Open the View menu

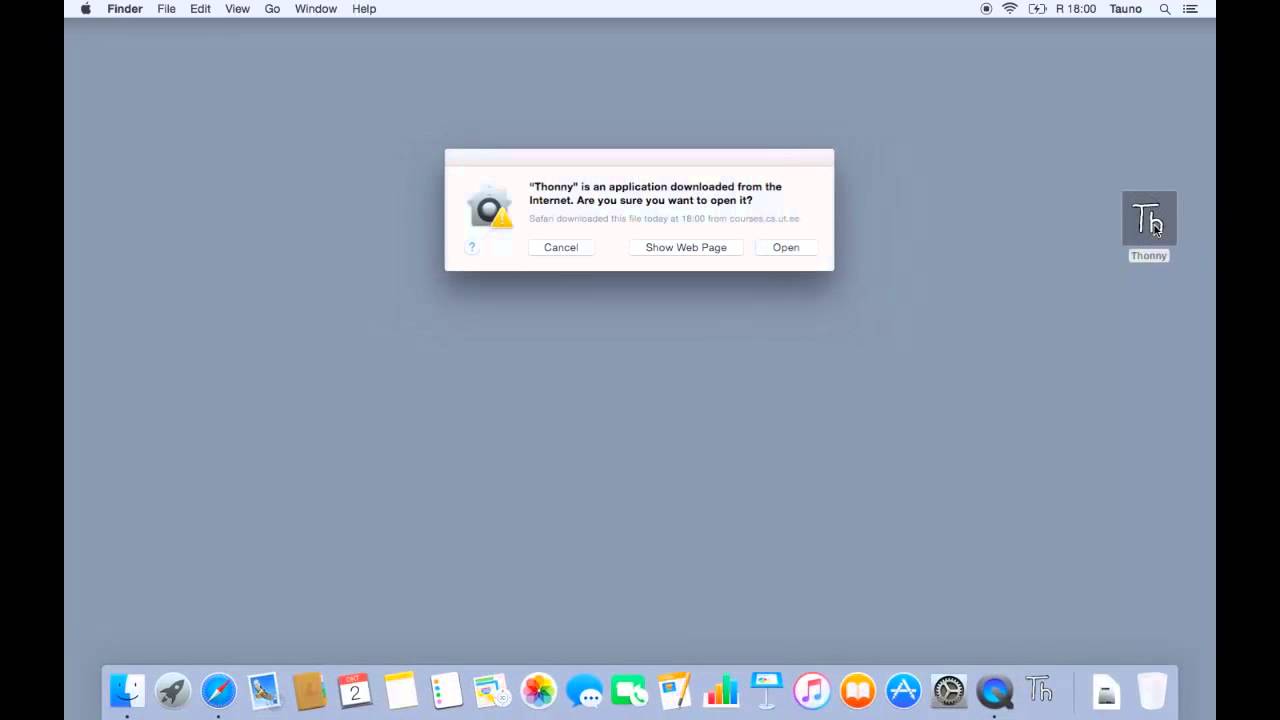[237, 9]
